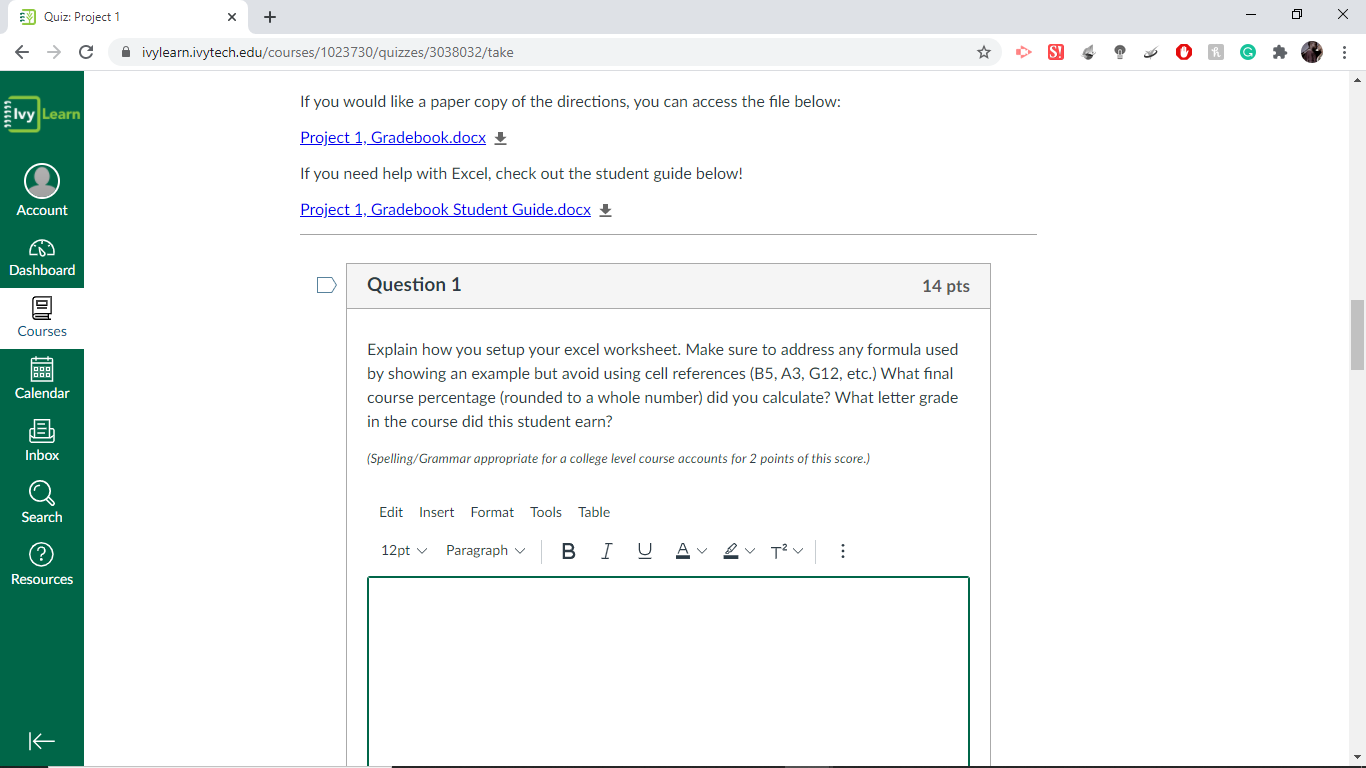Open a new browser tab
The image size is (1366, 768).
tap(270, 17)
